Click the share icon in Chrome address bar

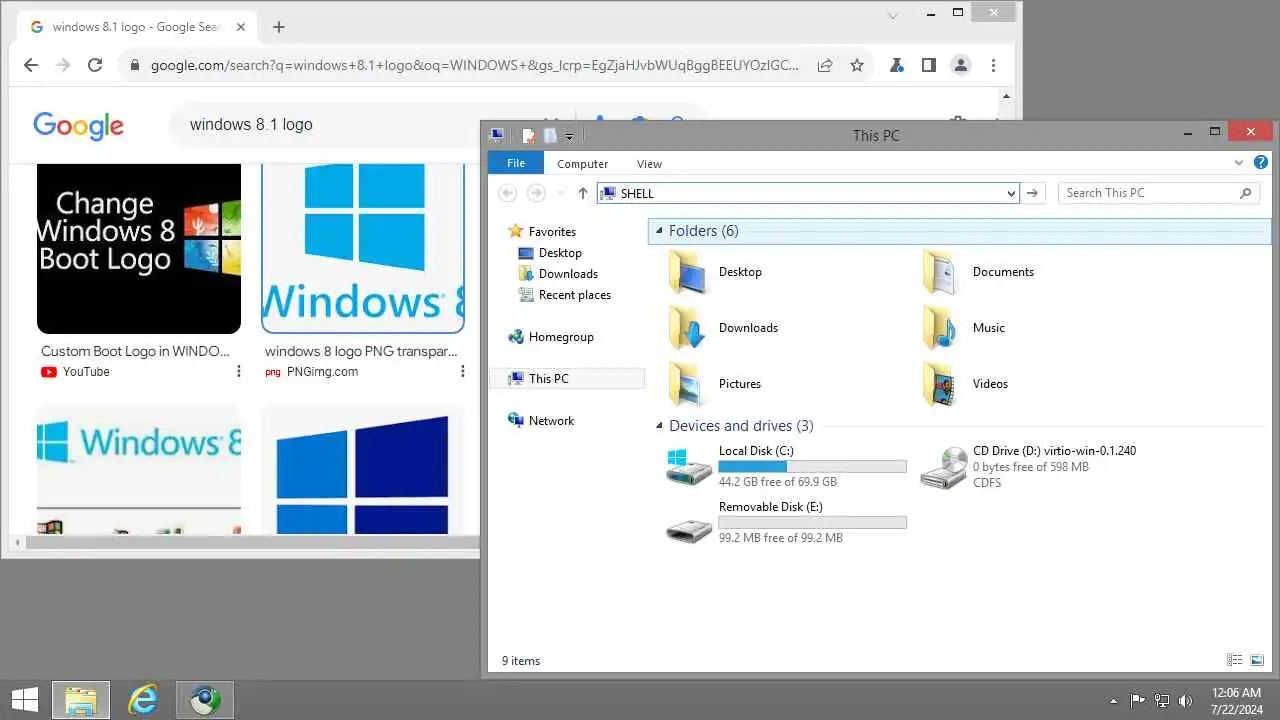[825, 65]
